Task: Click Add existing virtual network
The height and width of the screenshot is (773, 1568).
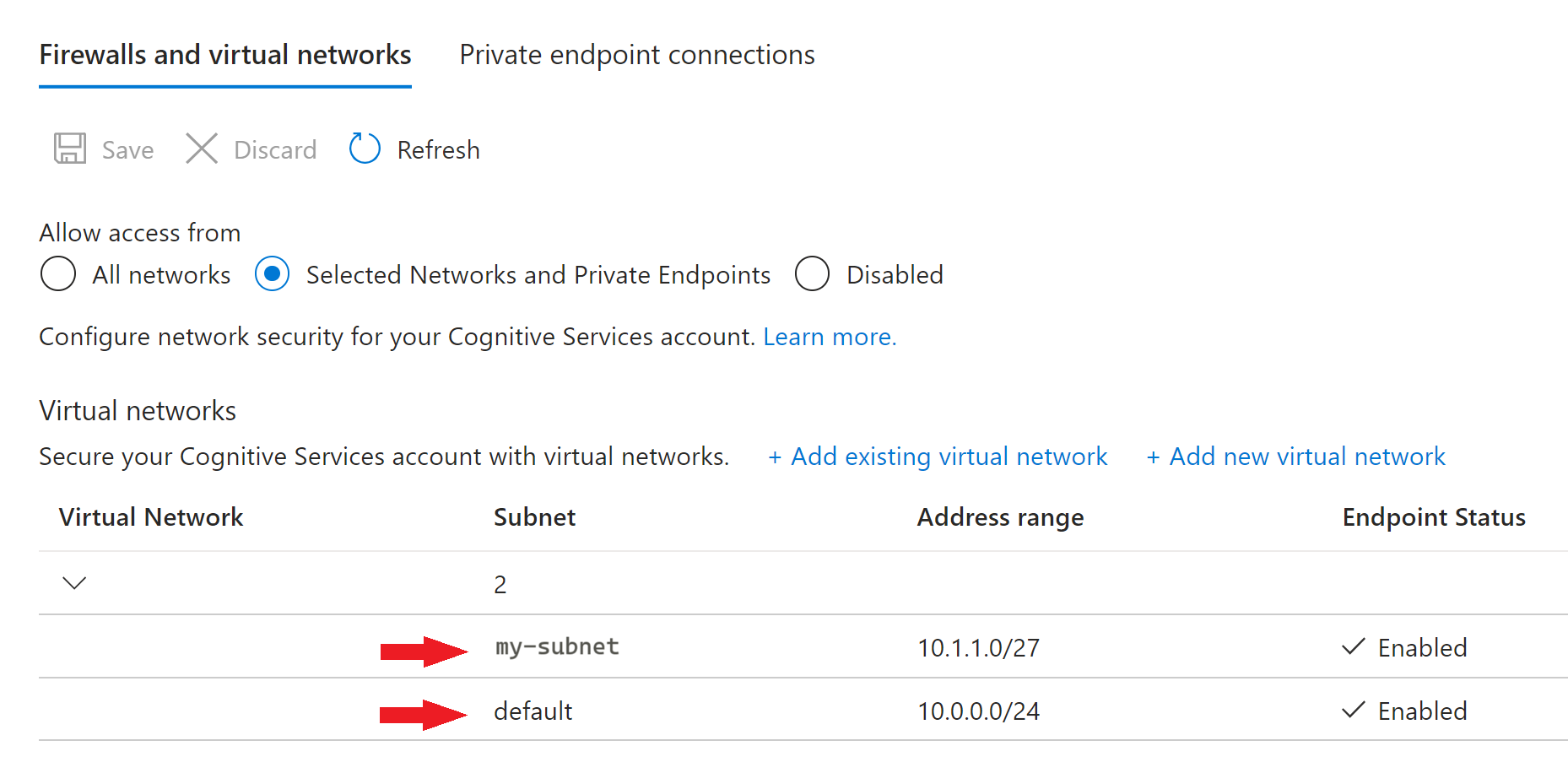Action: (937, 456)
